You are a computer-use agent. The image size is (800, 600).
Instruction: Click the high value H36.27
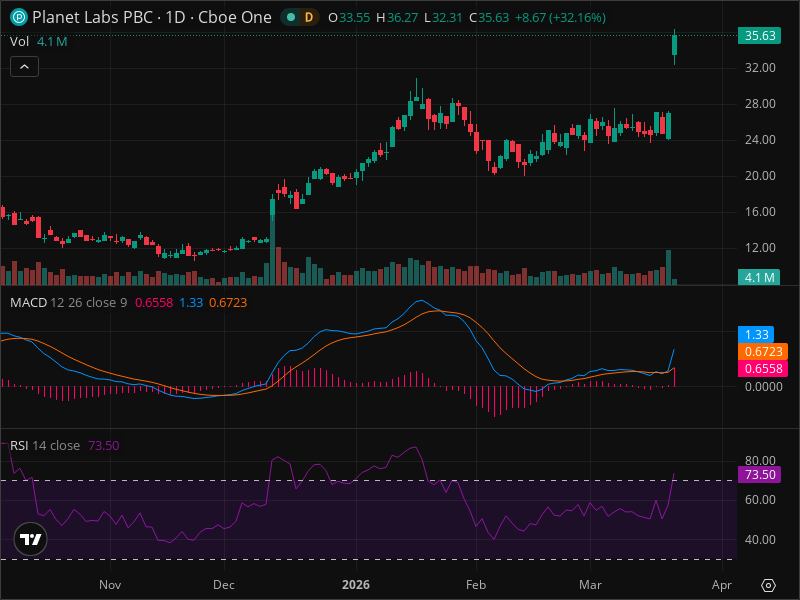tap(397, 18)
